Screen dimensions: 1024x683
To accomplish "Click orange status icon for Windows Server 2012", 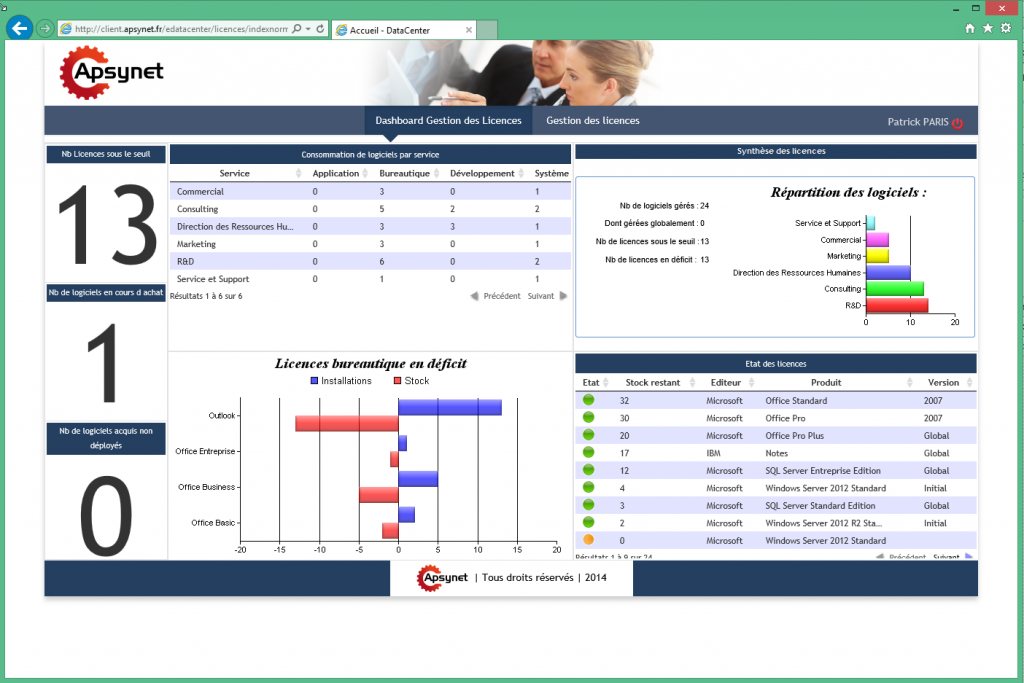I will [x=589, y=540].
